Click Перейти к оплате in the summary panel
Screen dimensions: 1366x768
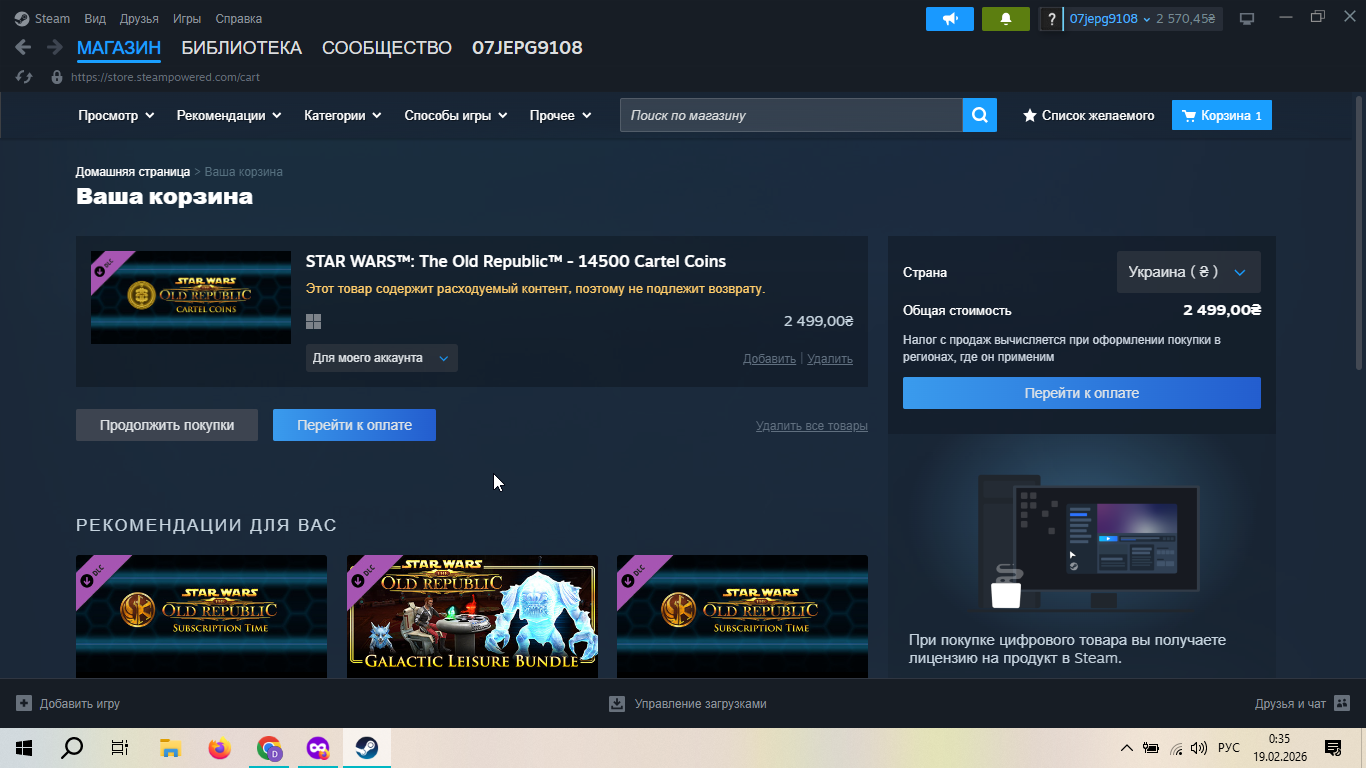pyautogui.click(x=1082, y=393)
